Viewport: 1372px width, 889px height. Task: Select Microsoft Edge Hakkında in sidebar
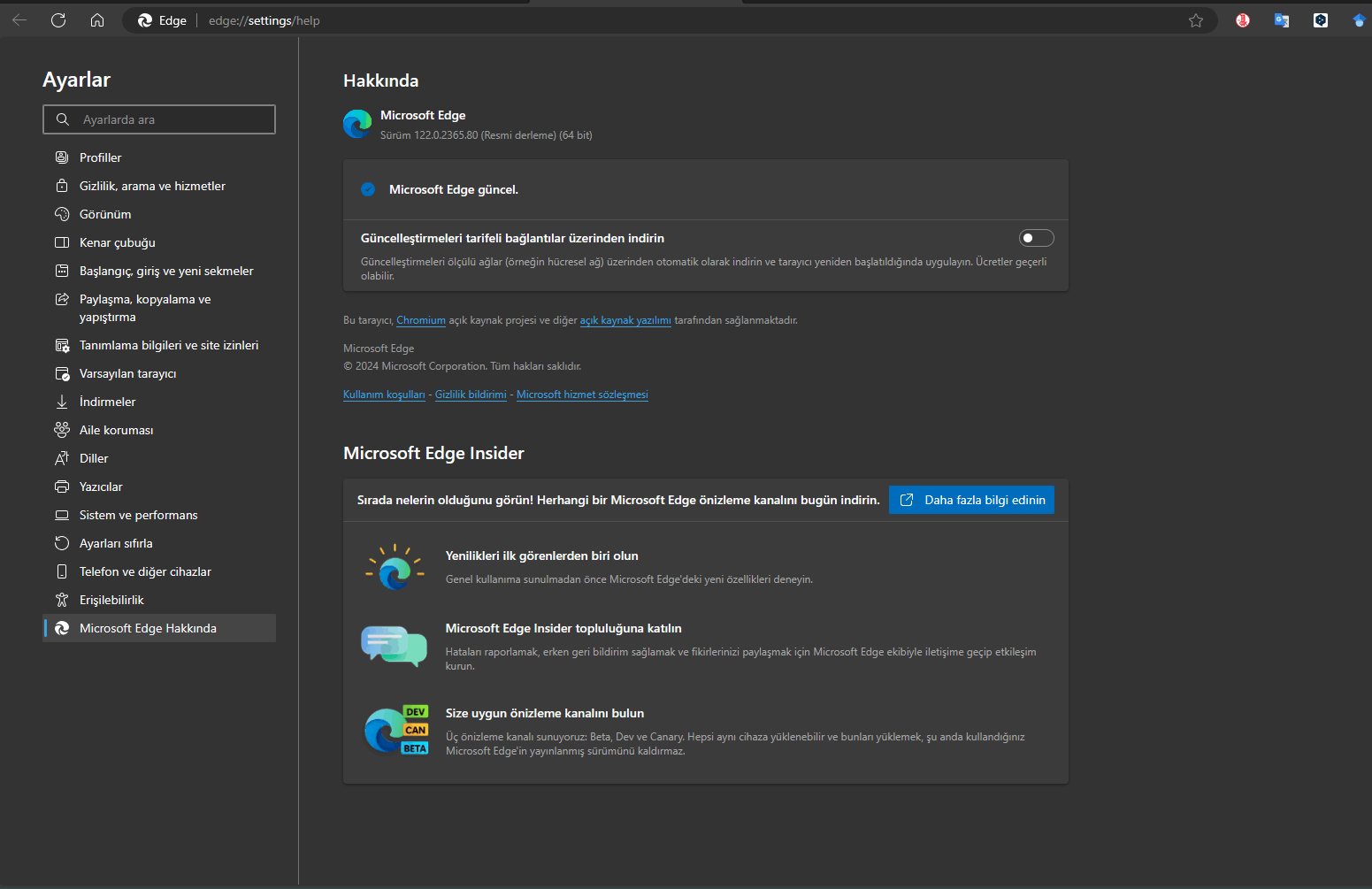159,628
